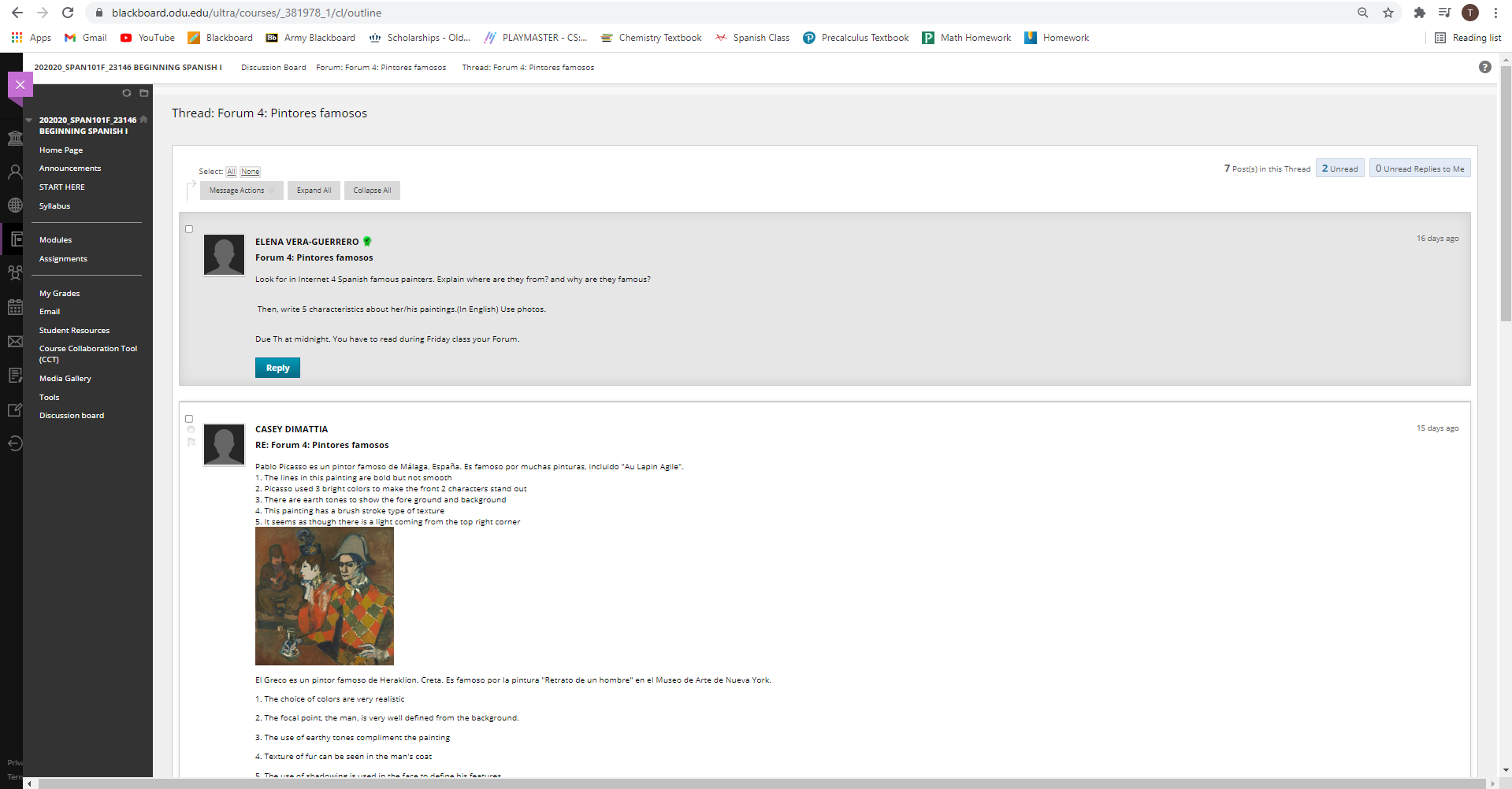The height and width of the screenshot is (789, 1512).
Task: Click the browser Forward arrow
Action: tap(43, 13)
